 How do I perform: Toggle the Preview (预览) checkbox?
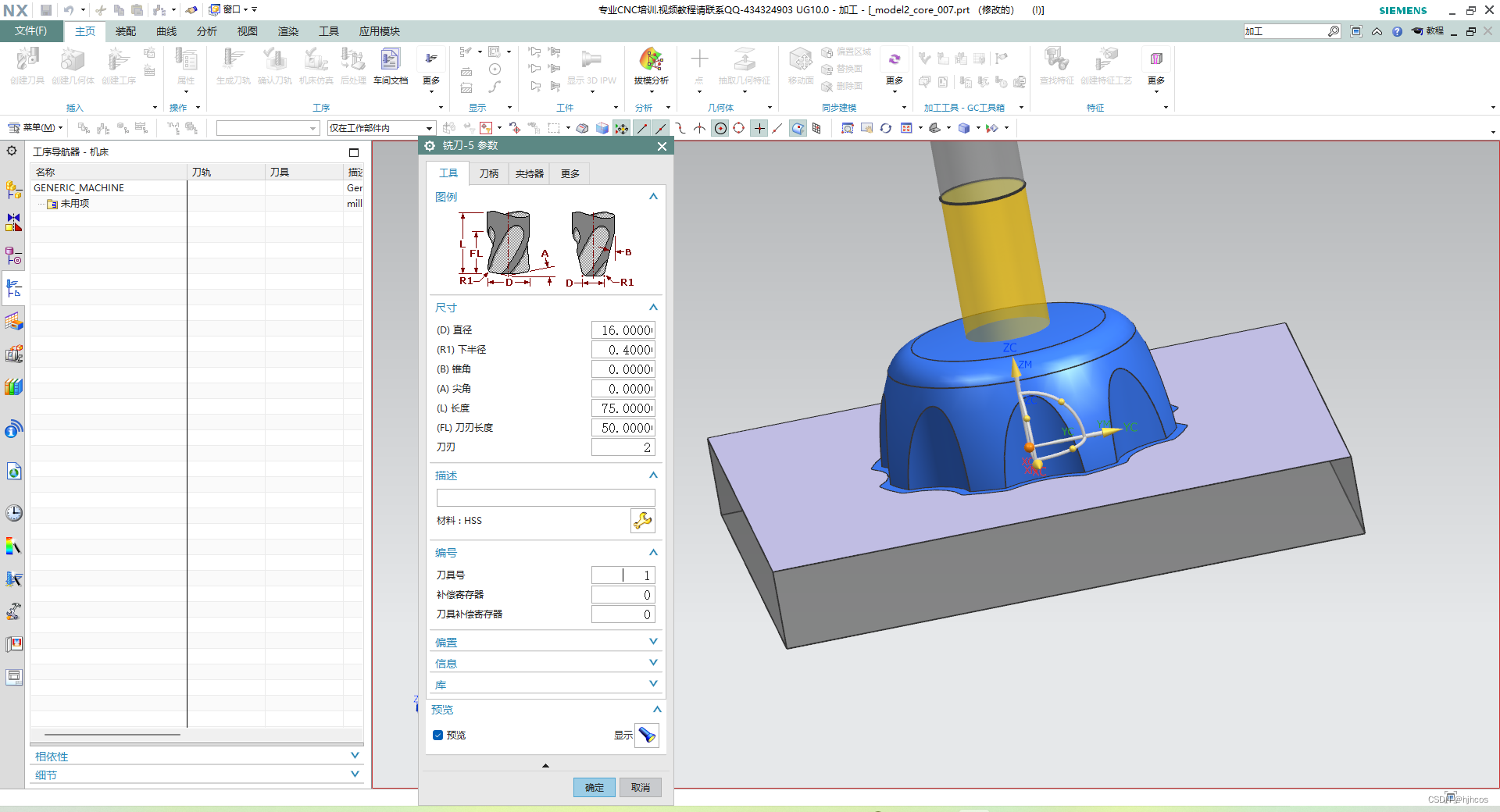(438, 735)
